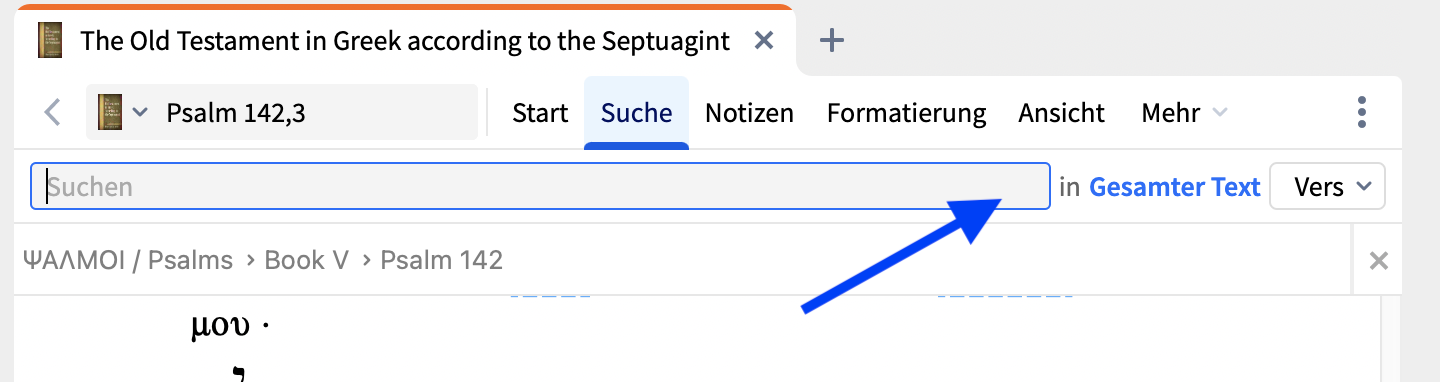The height and width of the screenshot is (382, 1440).
Task: Expand the Mehr menu
Action: (x=1184, y=113)
